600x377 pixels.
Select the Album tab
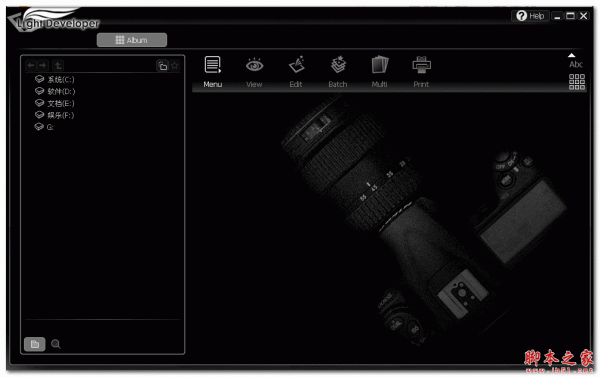click(x=132, y=40)
